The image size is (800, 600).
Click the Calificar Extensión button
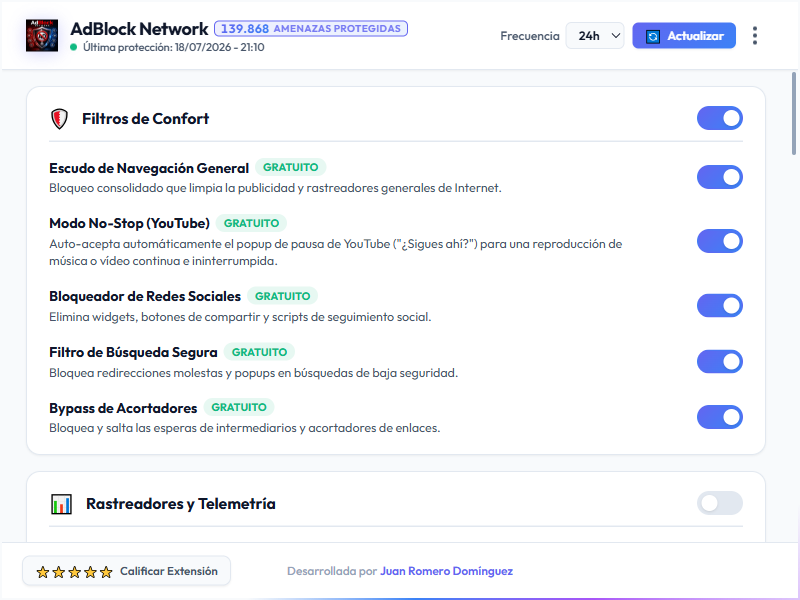(127, 571)
